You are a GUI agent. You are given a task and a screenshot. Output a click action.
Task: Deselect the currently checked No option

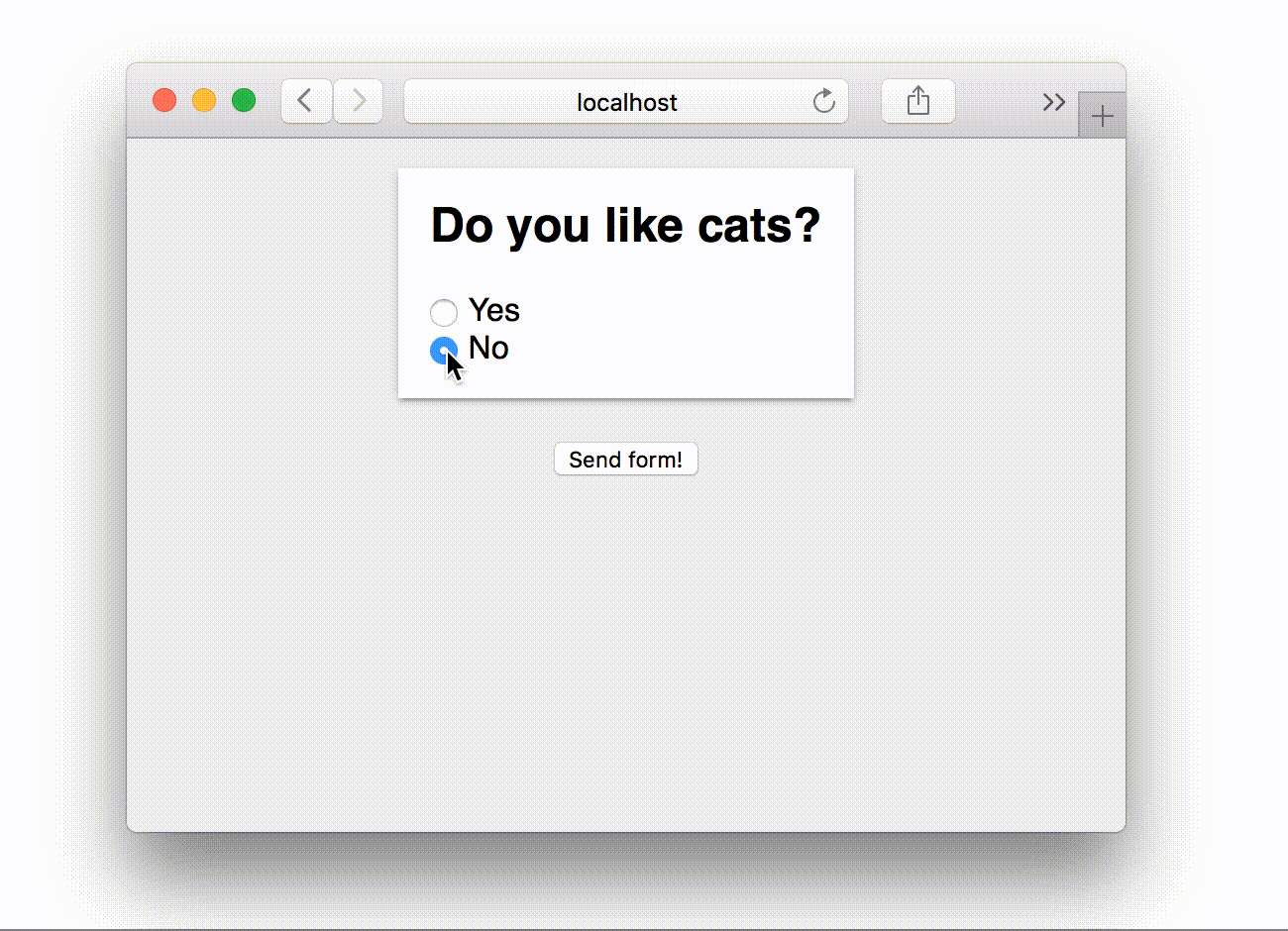[443, 349]
